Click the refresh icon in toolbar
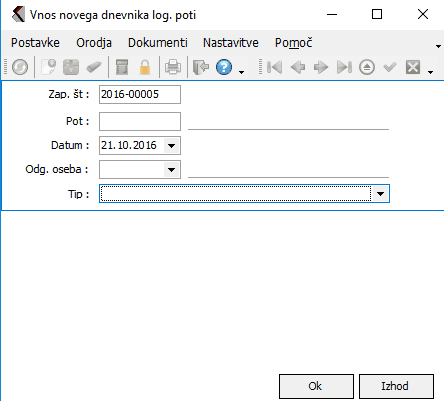The height and width of the screenshot is (401, 444). click(x=20, y=67)
